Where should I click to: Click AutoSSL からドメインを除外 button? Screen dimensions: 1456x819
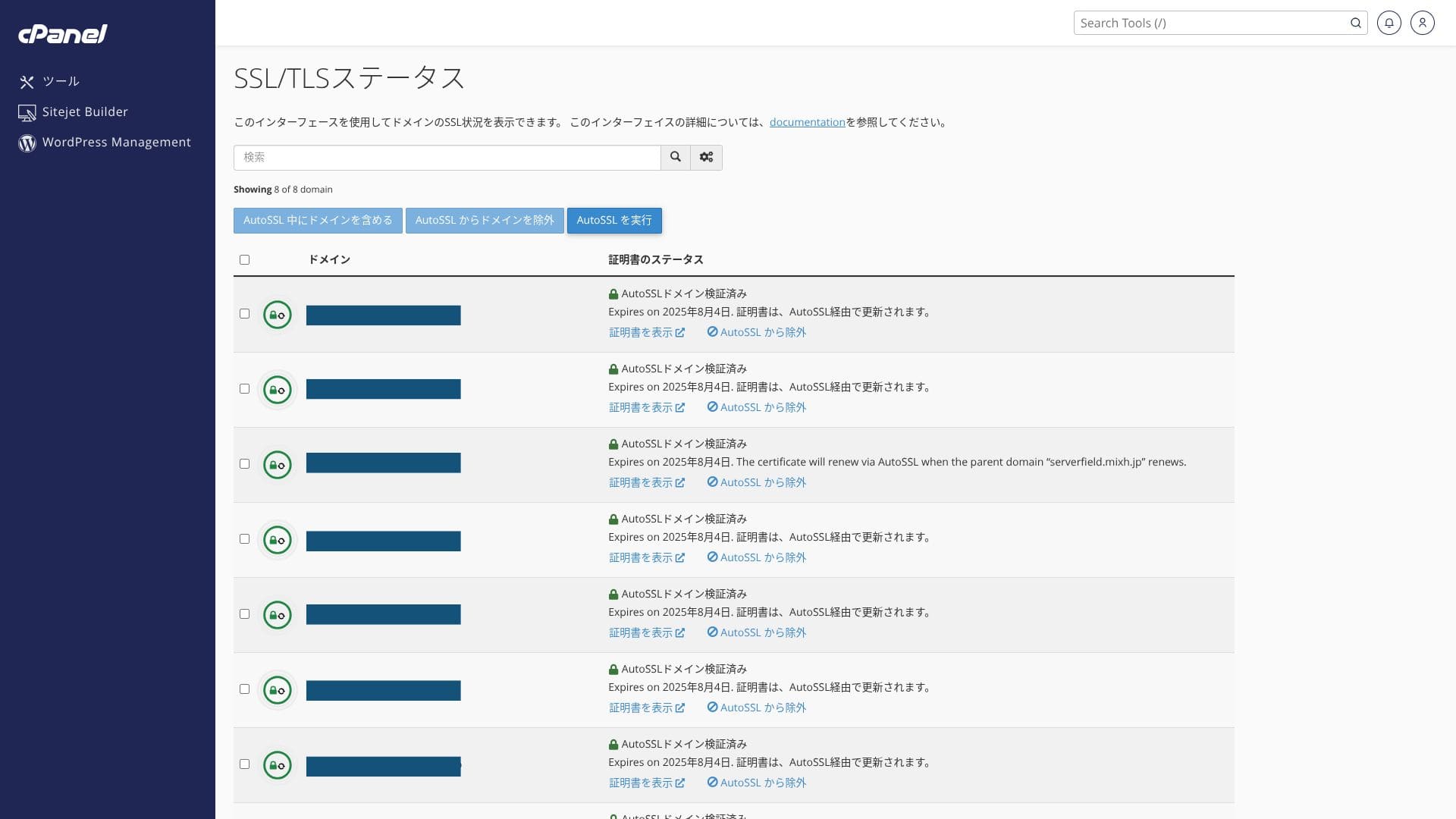click(x=485, y=221)
